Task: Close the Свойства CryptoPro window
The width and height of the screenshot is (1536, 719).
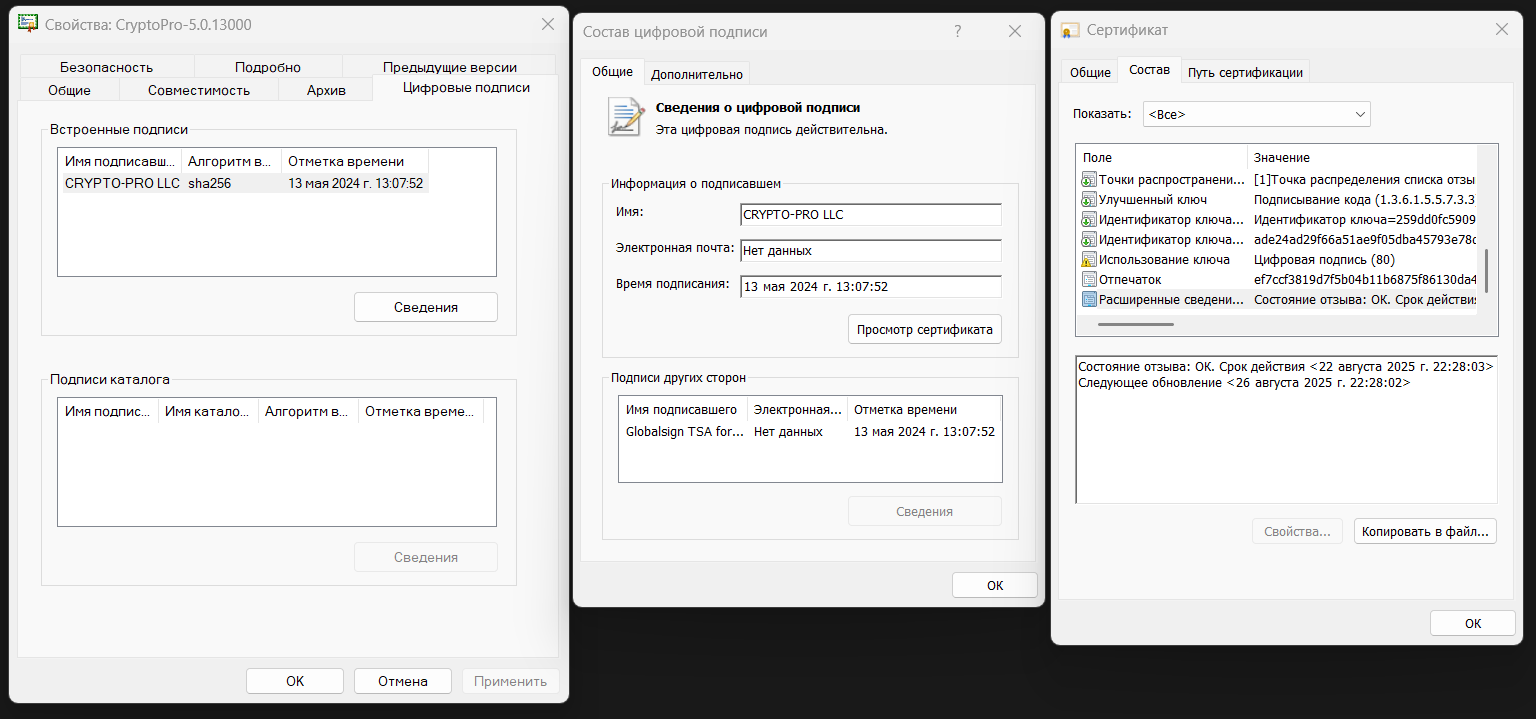Action: tap(547, 24)
